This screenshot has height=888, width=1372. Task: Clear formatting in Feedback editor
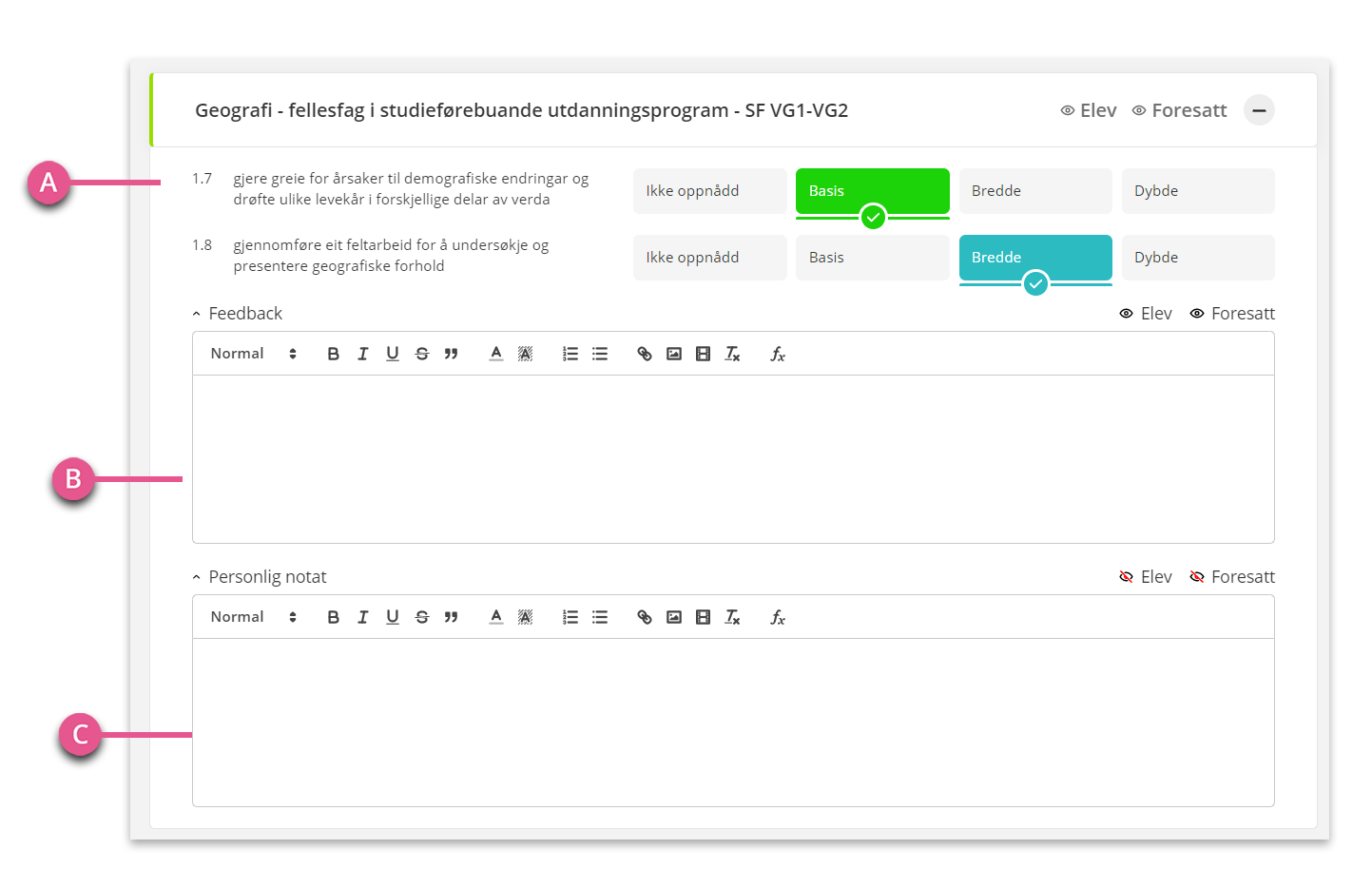pos(733,354)
